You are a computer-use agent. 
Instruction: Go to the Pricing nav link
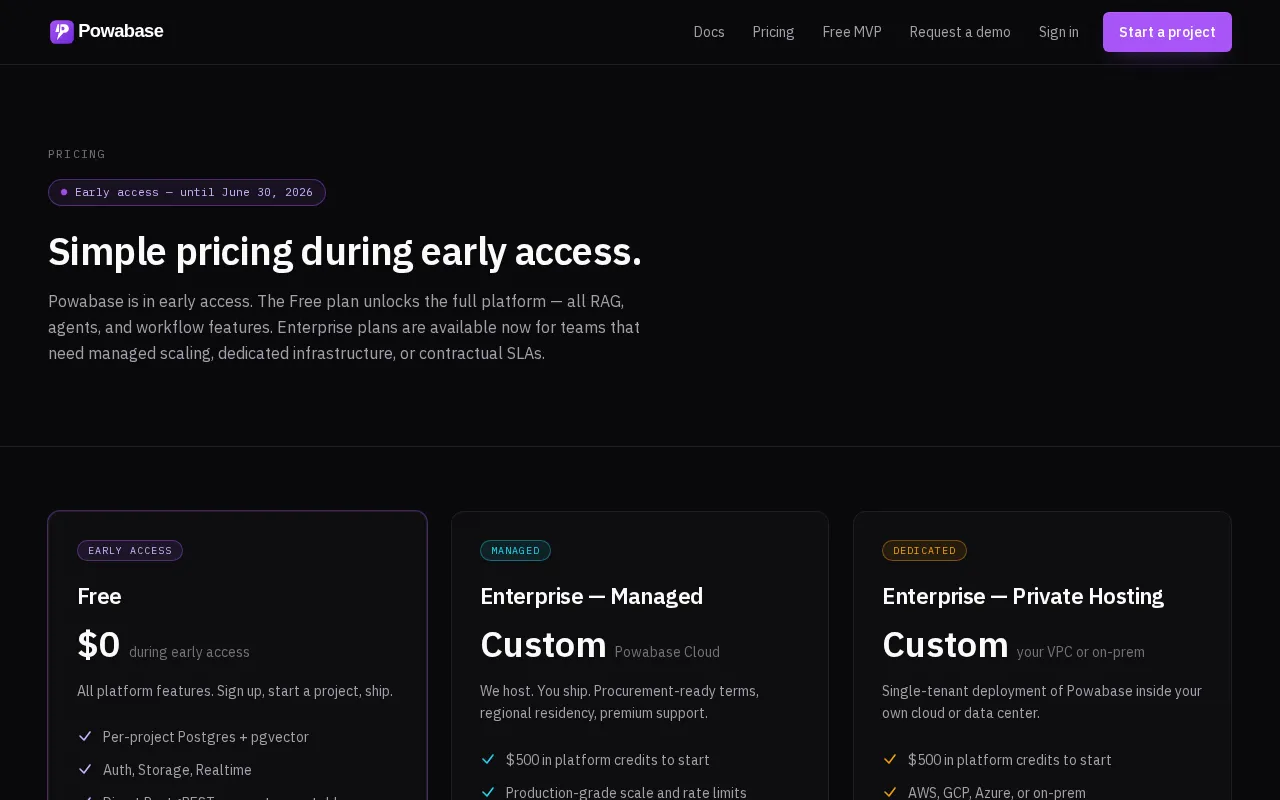pyautogui.click(x=773, y=32)
